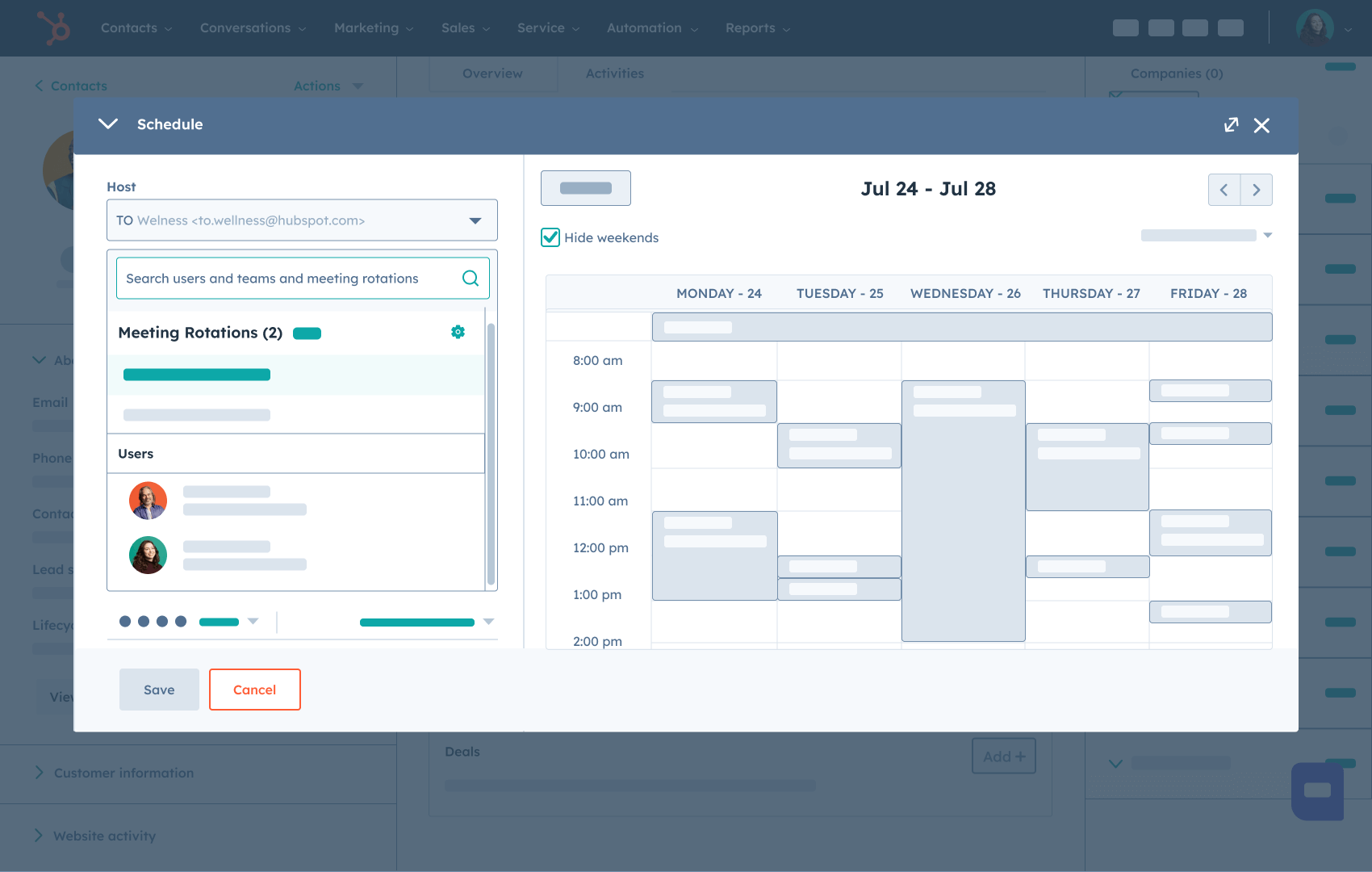Click the search magnifier icon
The image size is (1372, 872).
pos(470,279)
